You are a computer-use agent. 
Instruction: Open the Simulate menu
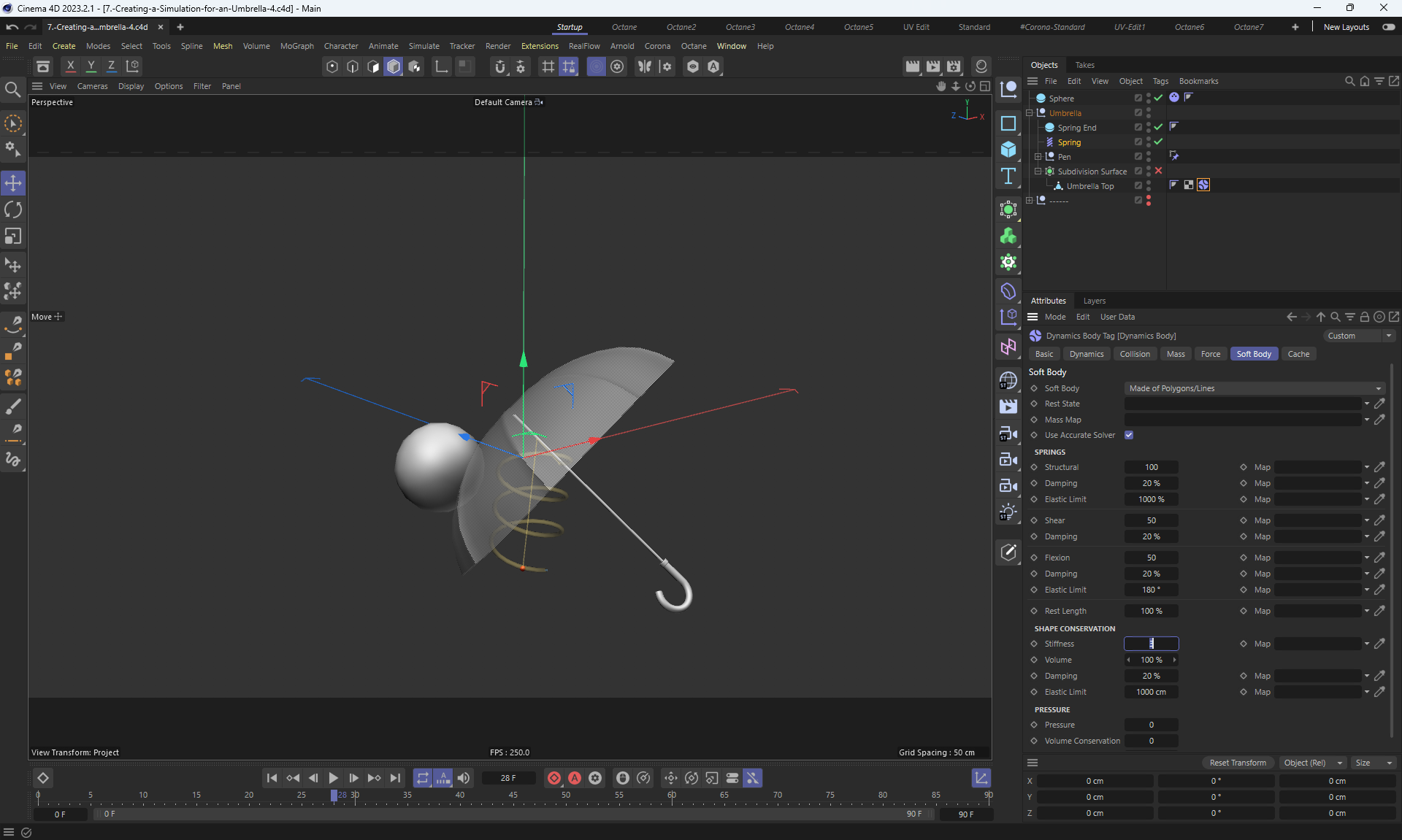pyautogui.click(x=424, y=46)
